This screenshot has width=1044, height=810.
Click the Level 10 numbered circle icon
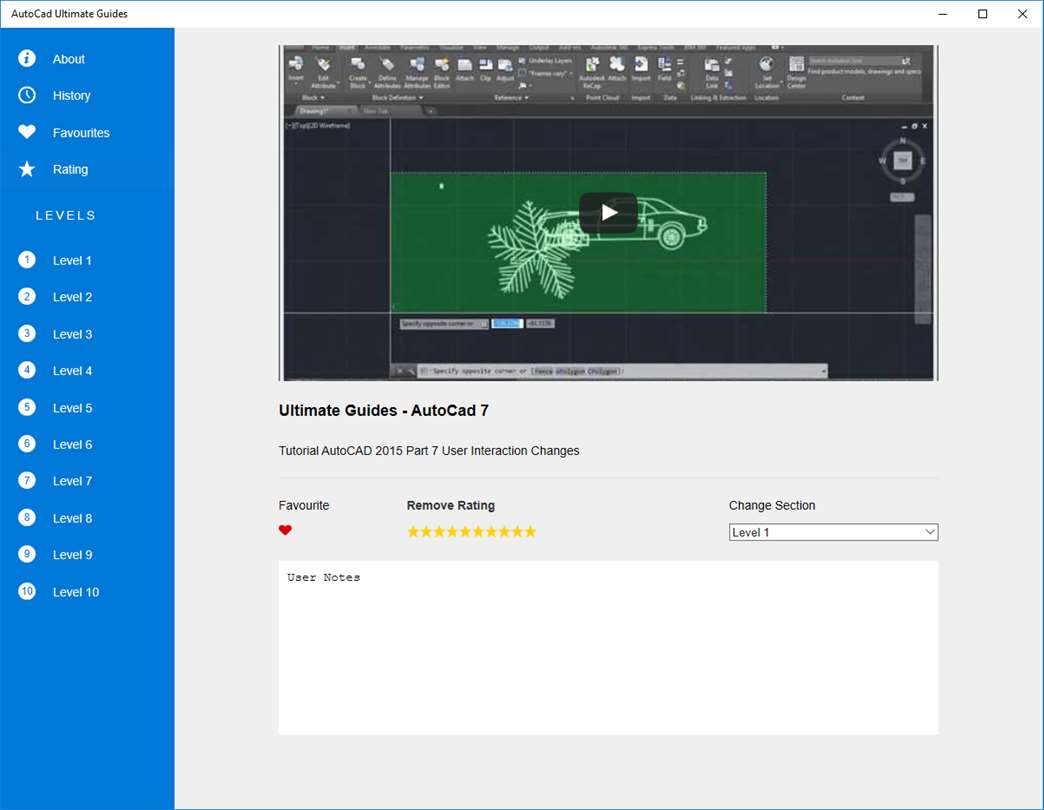point(27,591)
